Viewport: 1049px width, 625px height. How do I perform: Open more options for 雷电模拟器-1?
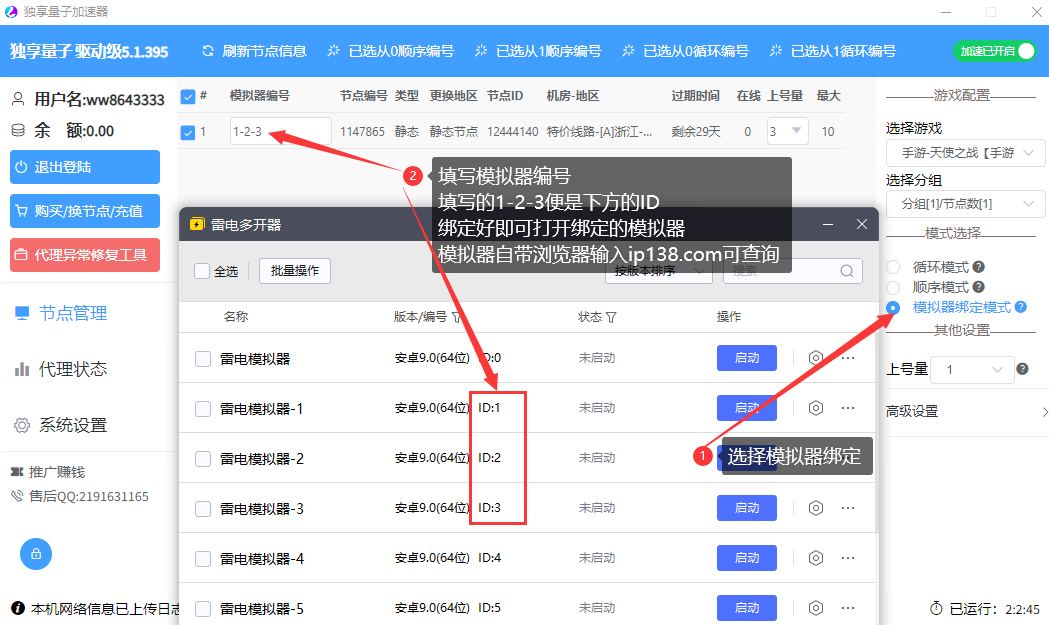[x=848, y=408]
